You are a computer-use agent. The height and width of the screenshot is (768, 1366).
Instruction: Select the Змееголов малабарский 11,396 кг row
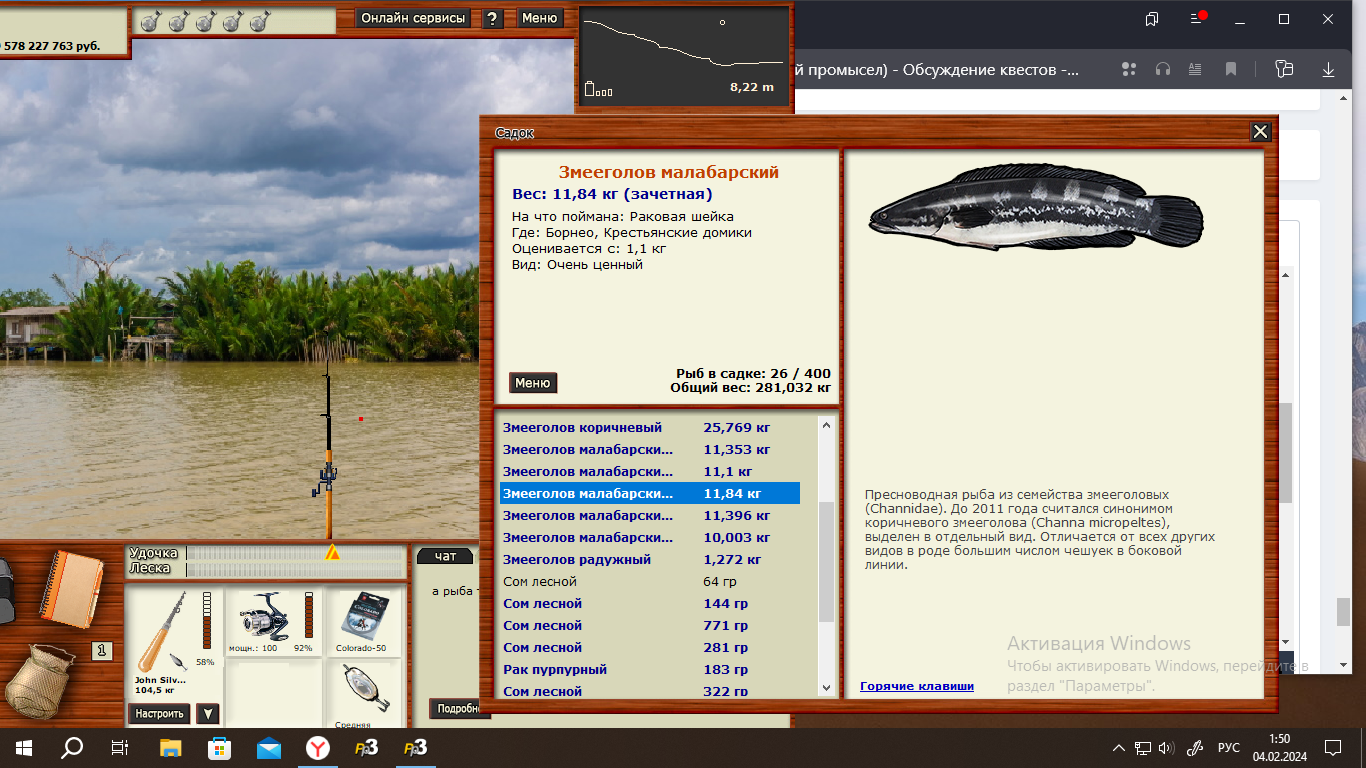click(650, 515)
